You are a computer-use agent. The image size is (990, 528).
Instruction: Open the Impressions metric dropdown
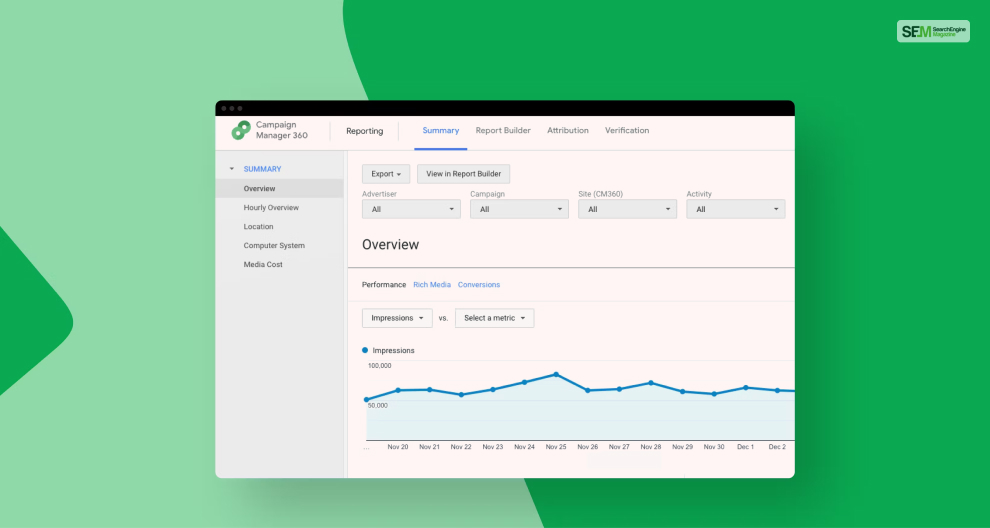(397, 318)
